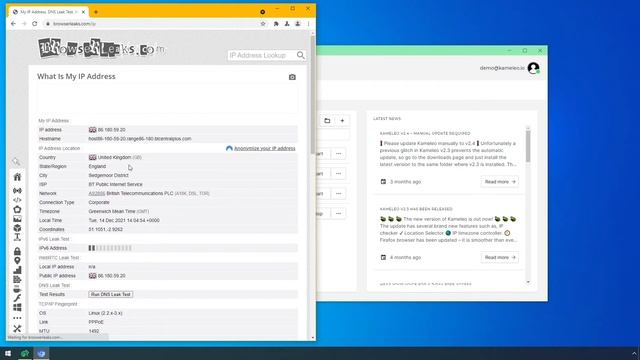Click the Sedgemoor District city value

pos(109,176)
